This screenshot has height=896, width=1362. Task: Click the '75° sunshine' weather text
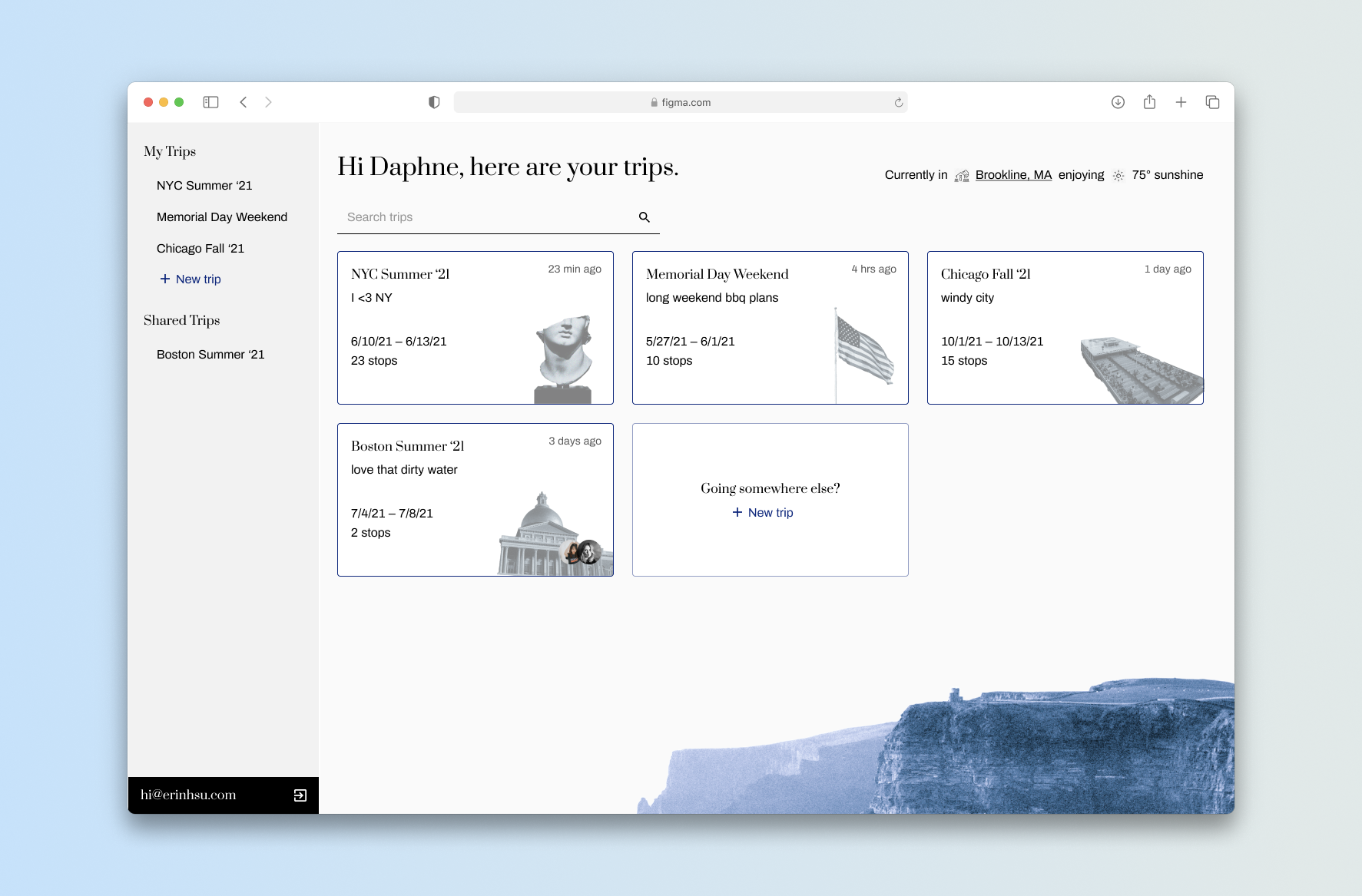pyautogui.click(x=1168, y=175)
